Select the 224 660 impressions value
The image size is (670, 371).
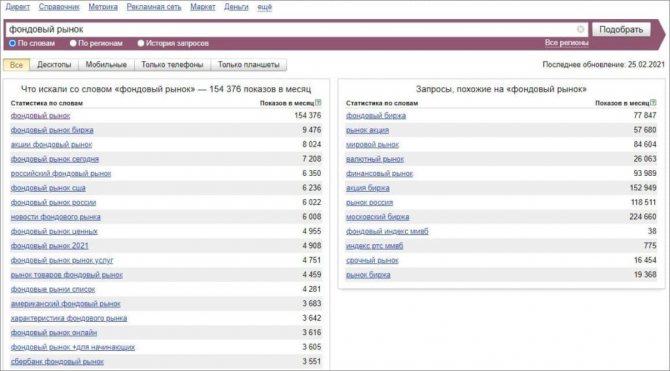point(643,217)
